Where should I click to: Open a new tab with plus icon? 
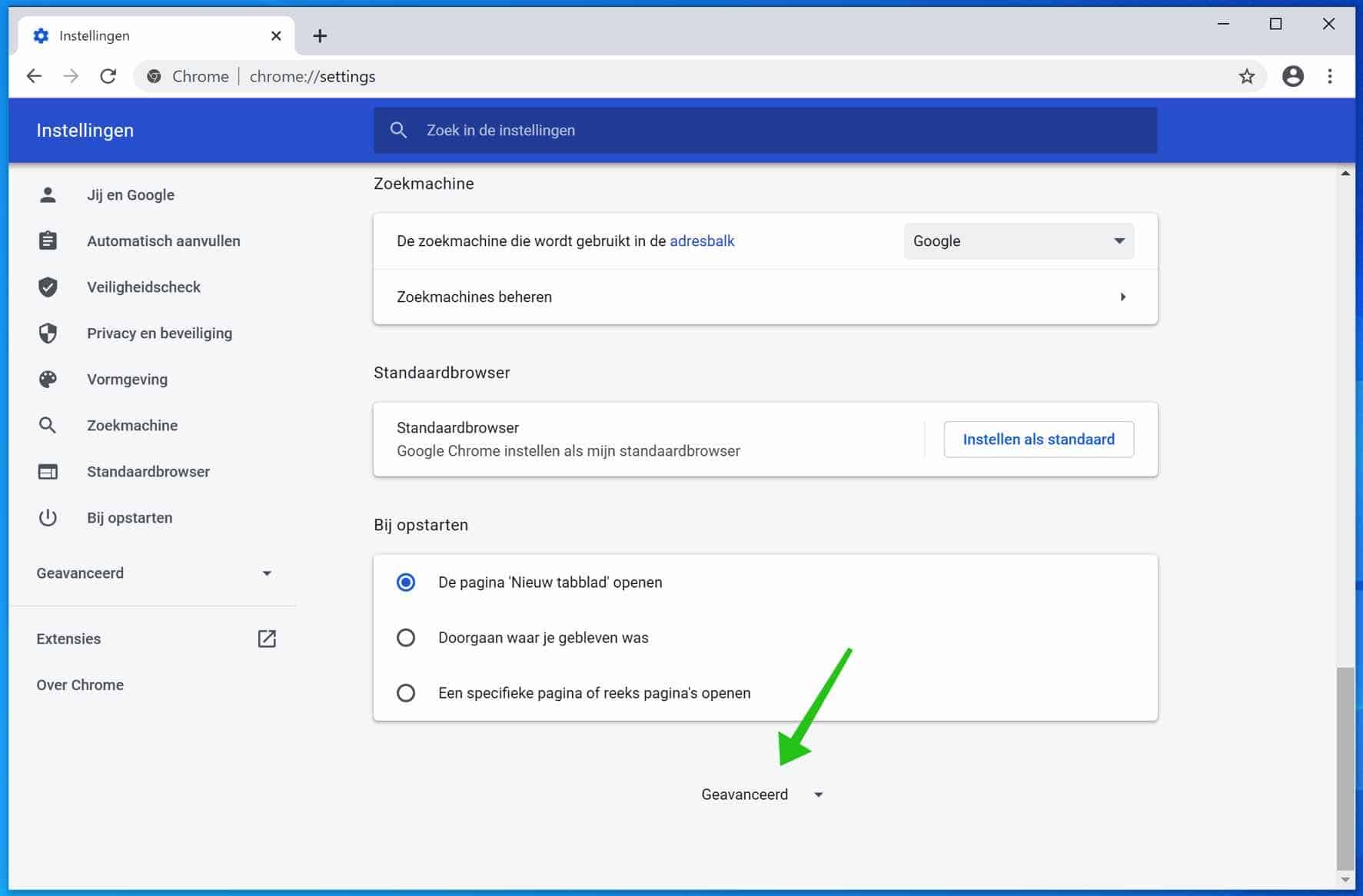[320, 35]
